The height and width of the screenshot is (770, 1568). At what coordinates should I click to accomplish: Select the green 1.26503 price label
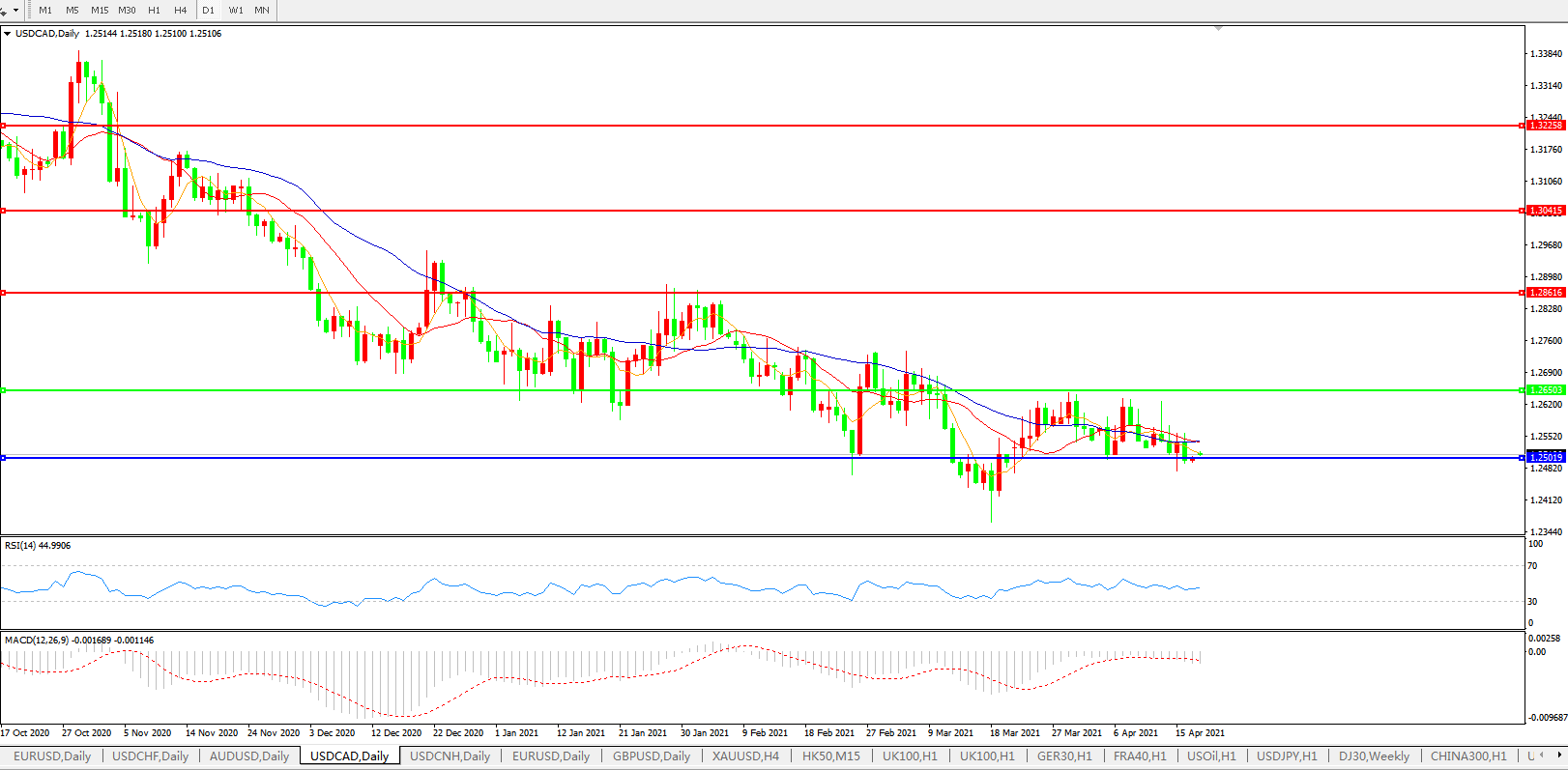[x=1545, y=390]
